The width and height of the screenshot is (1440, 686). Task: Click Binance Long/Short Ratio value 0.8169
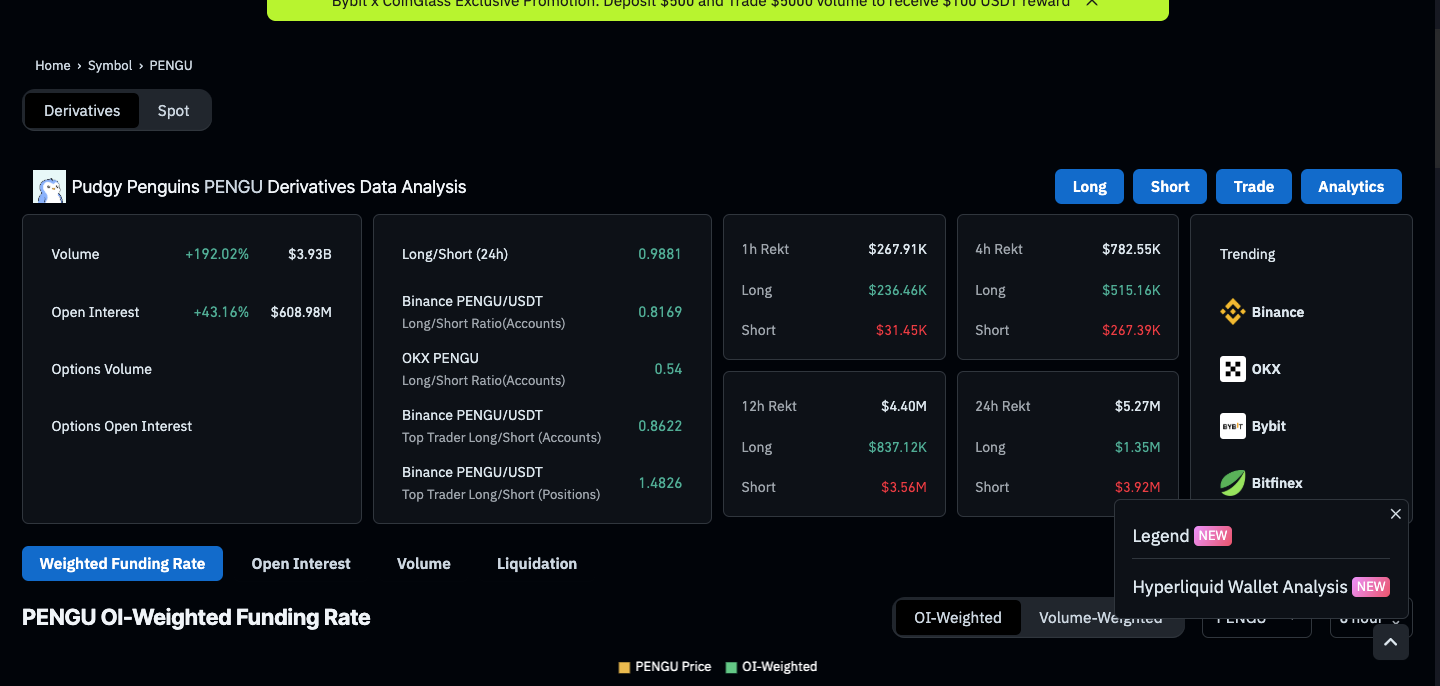click(x=660, y=312)
